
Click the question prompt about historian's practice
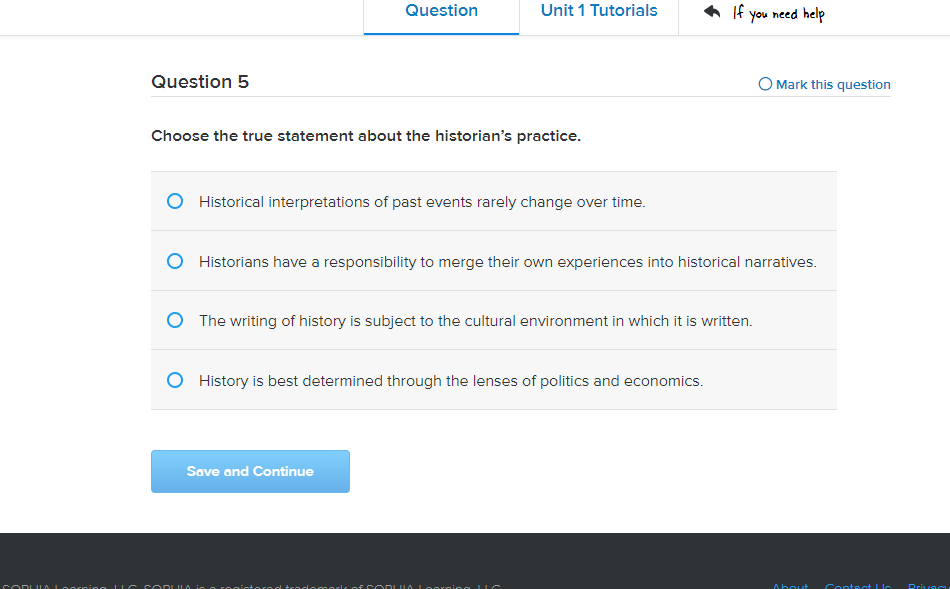[x=366, y=136]
